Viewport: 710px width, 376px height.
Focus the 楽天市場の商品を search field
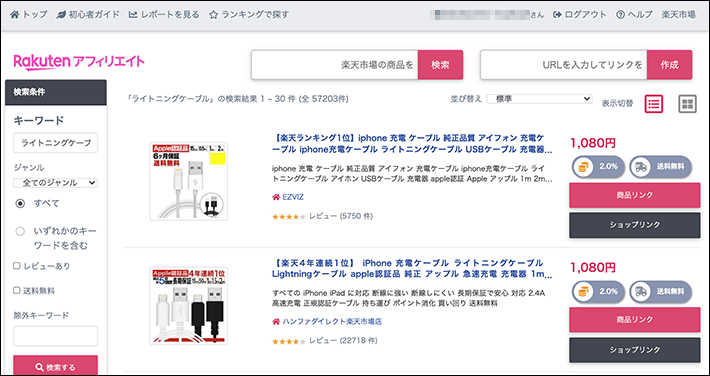pos(335,65)
